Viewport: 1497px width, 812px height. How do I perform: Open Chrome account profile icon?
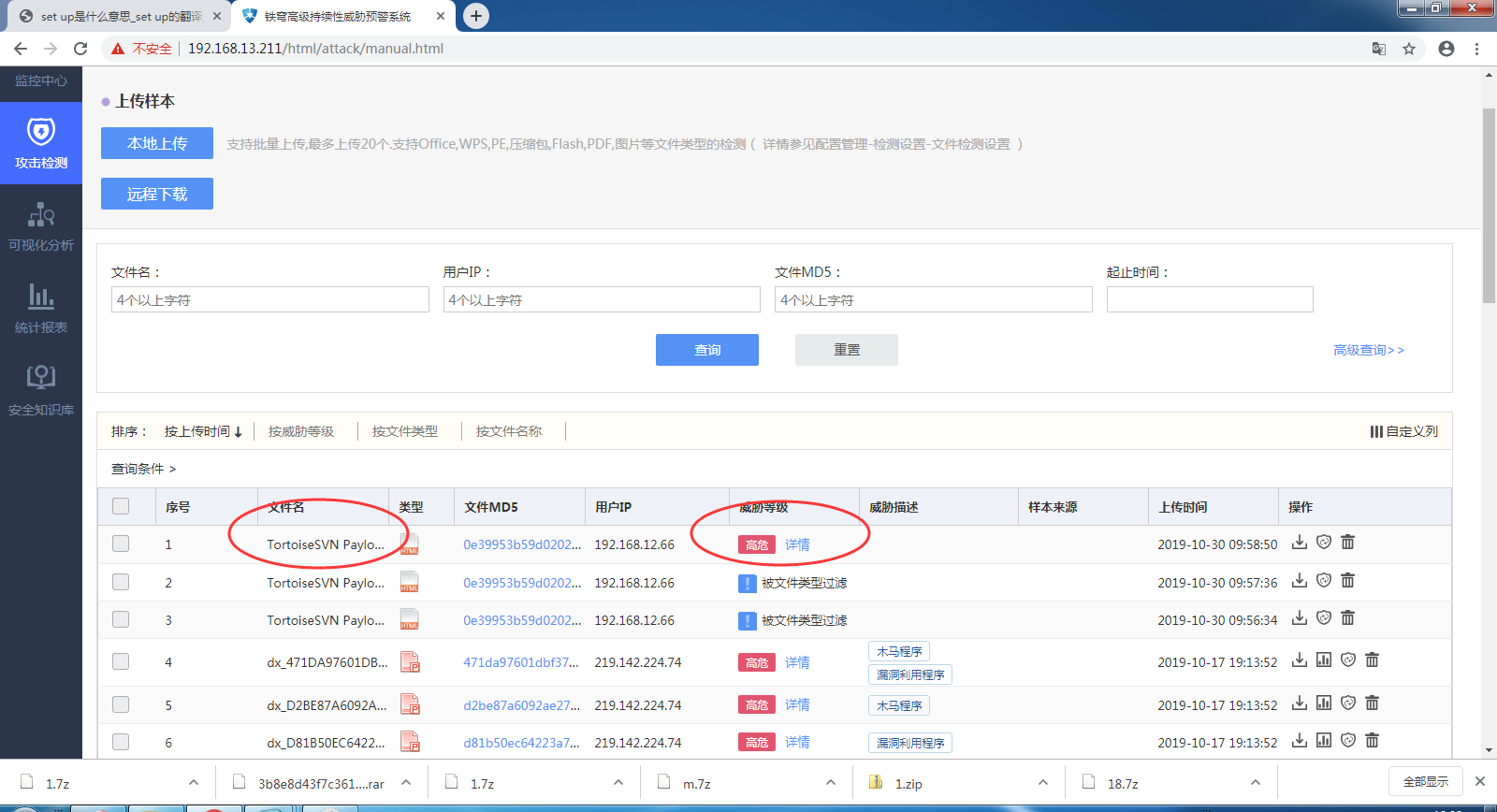coord(1446,49)
